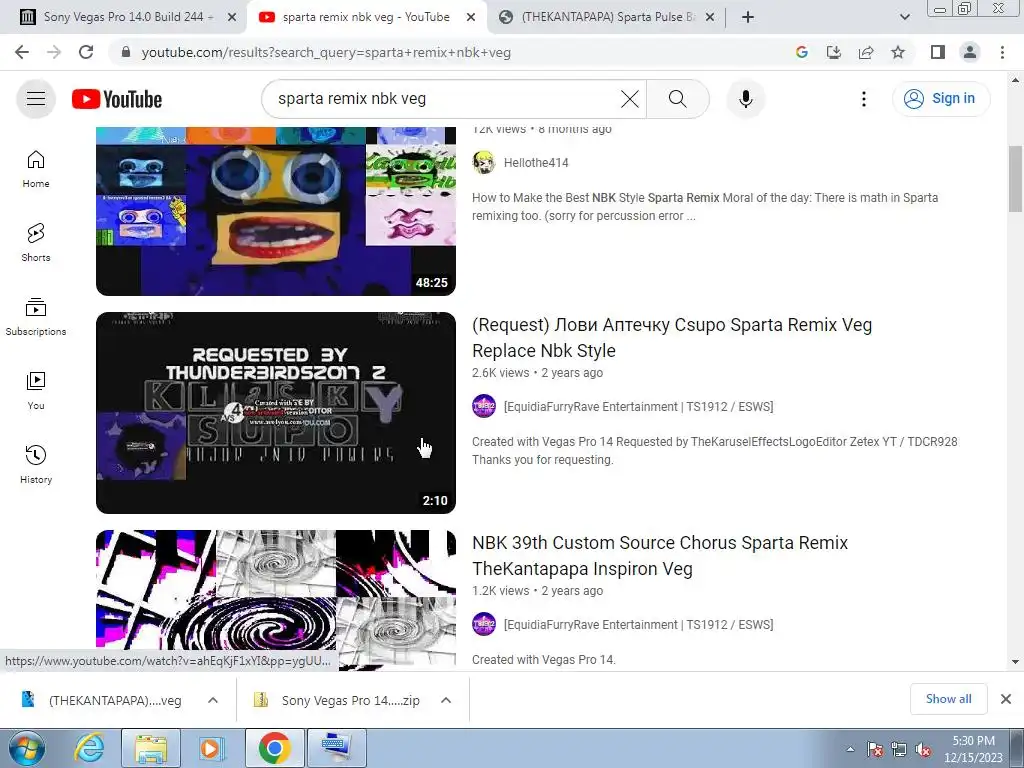The image size is (1024, 768).
Task: Click the Hellothe414 channel avatar
Action: [x=484, y=163]
